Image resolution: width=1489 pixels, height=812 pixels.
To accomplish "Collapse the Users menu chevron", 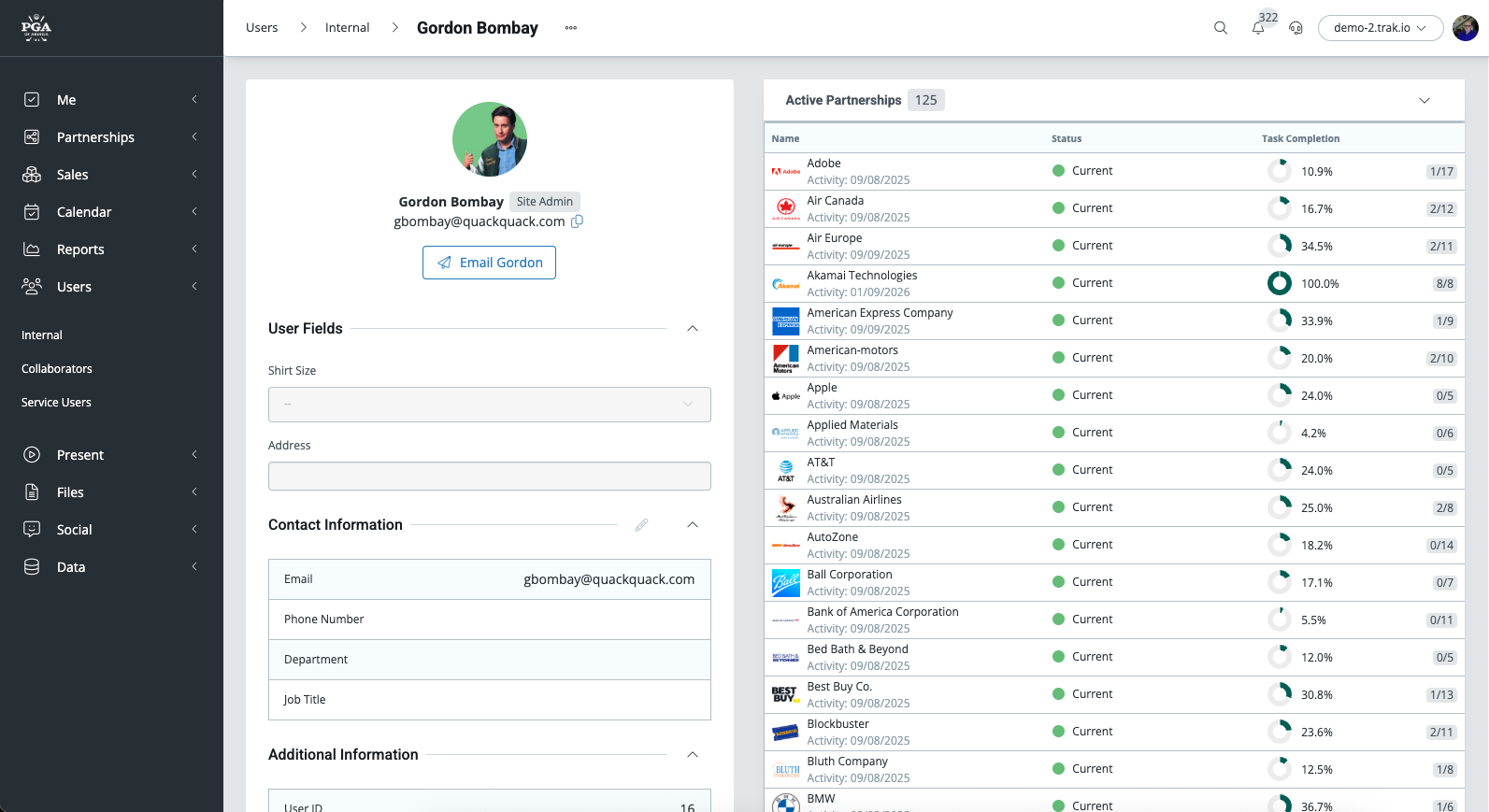I will pyautogui.click(x=194, y=287).
